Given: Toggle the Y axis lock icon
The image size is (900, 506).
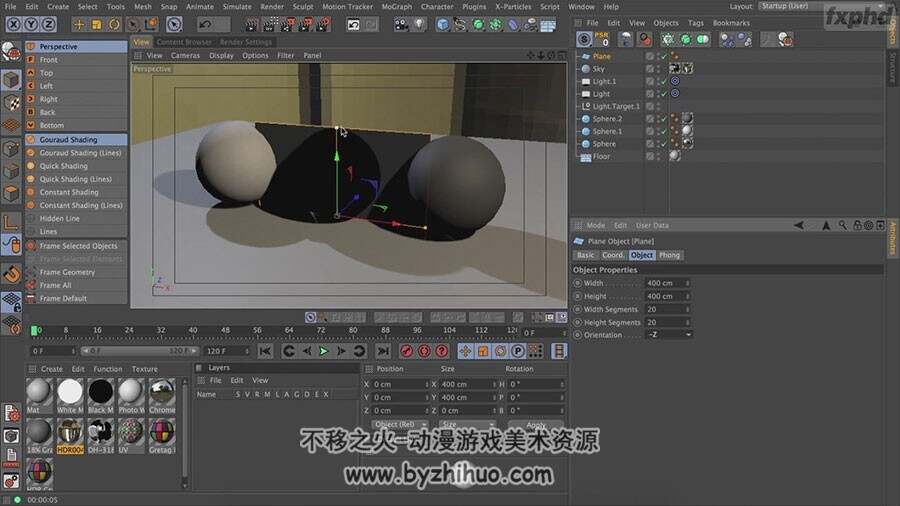Looking at the screenshot, I should (x=31, y=24).
